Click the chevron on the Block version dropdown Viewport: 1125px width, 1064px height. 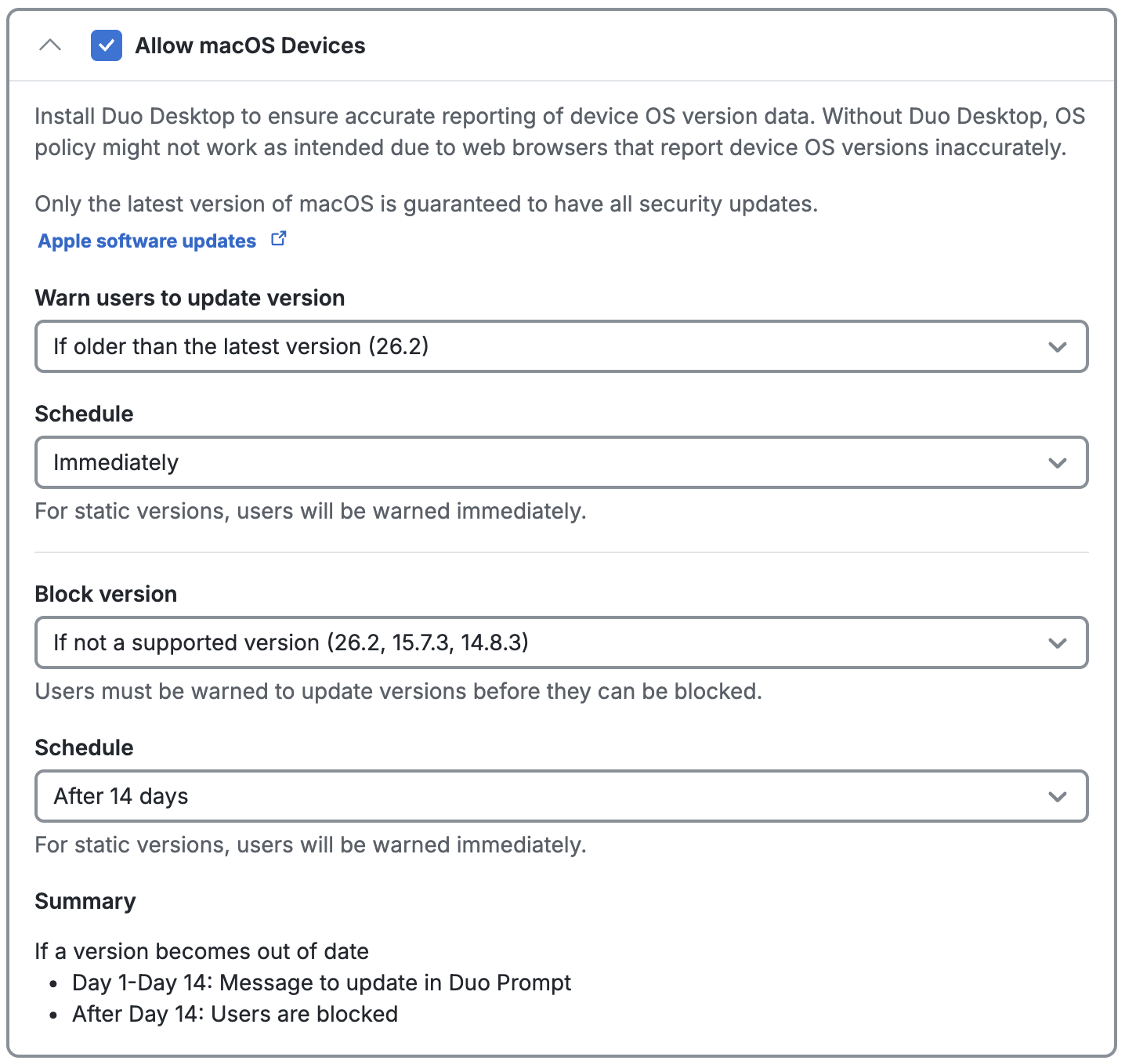point(1058,643)
